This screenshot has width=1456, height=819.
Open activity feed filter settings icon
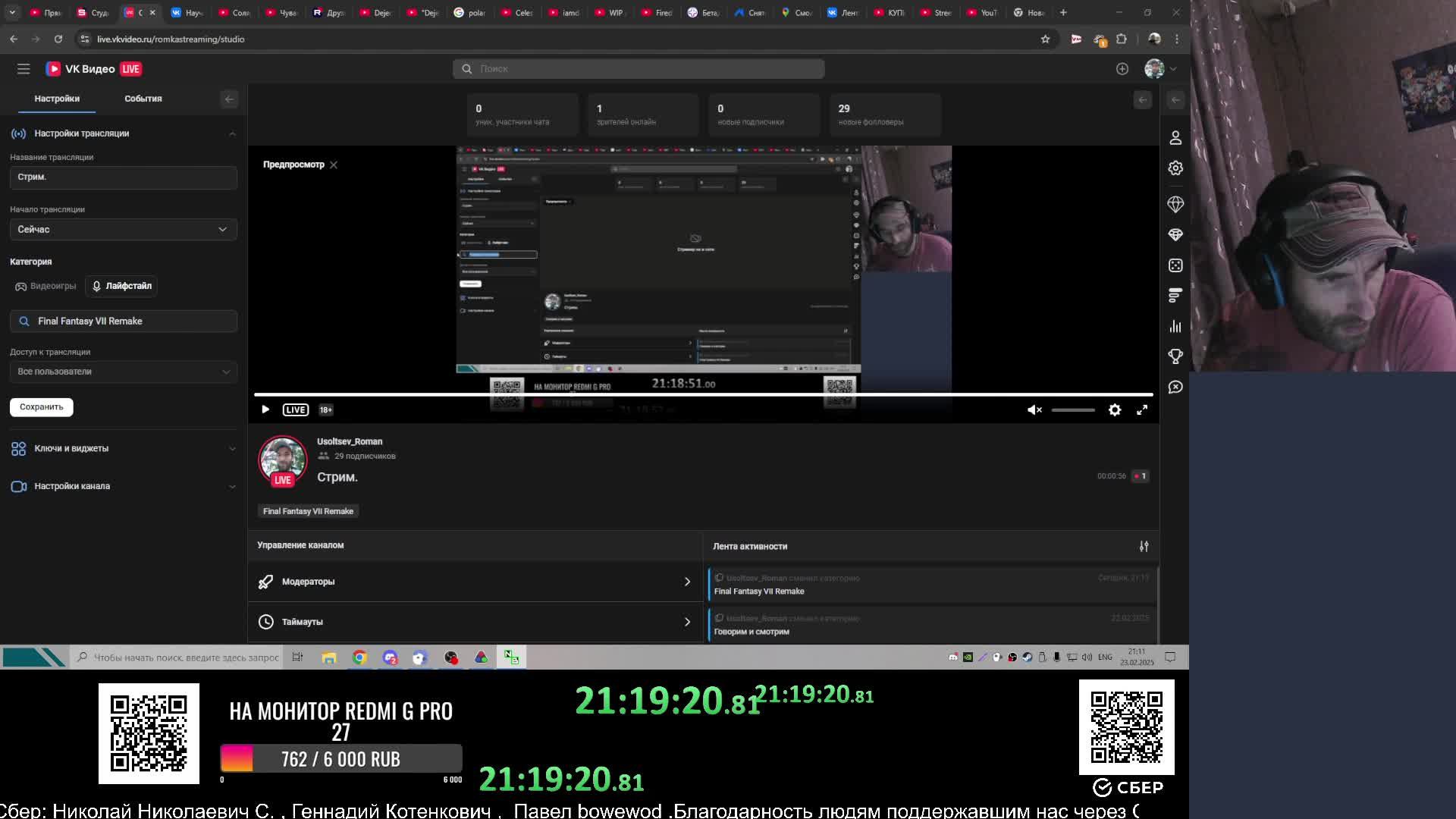click(1144, 546)
